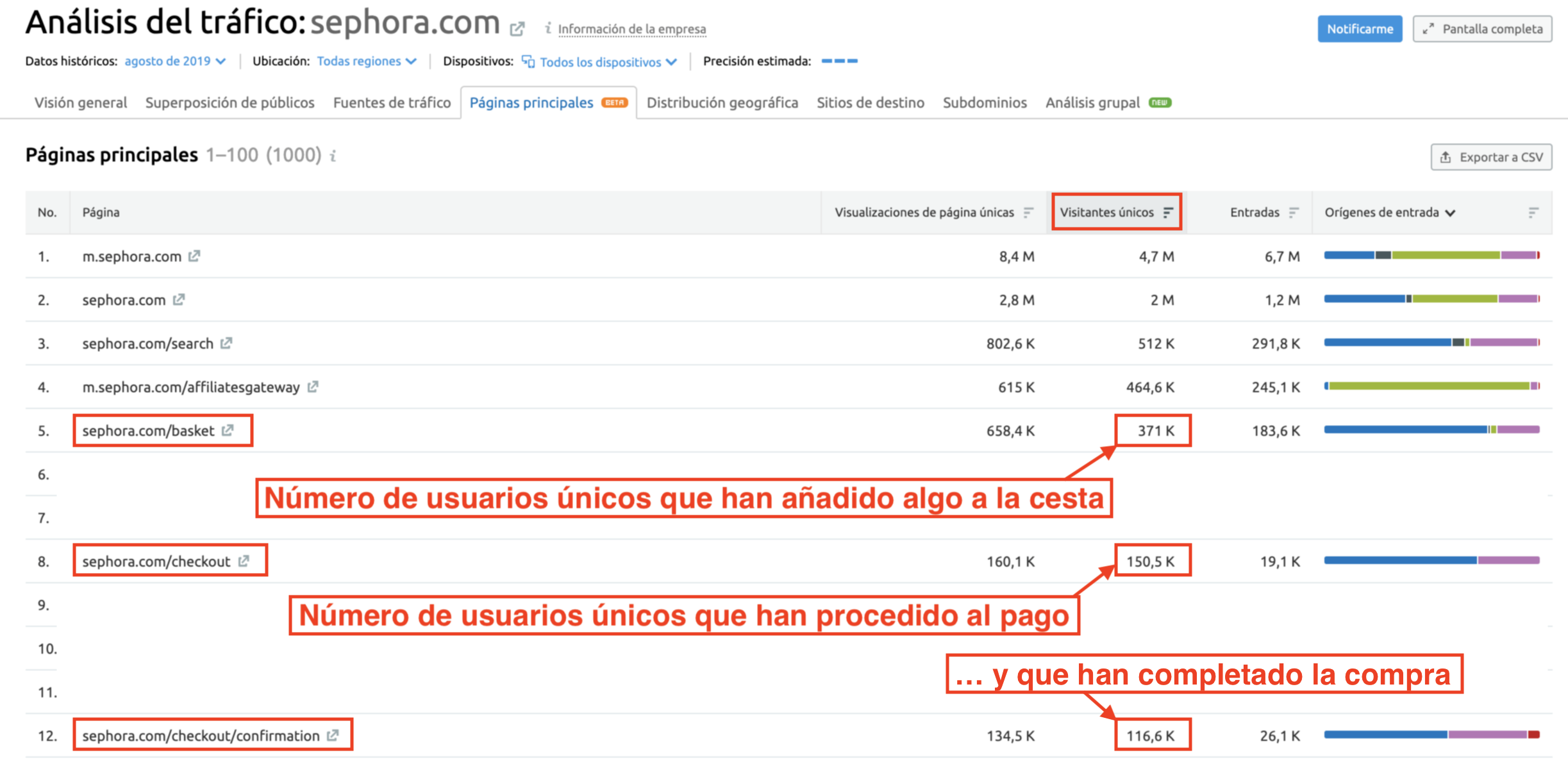The width and height of the screenshot is (1568, 764).
Task: Click the m.sephora.com/affiliatesgateway page link
Action: coord(190,387)
